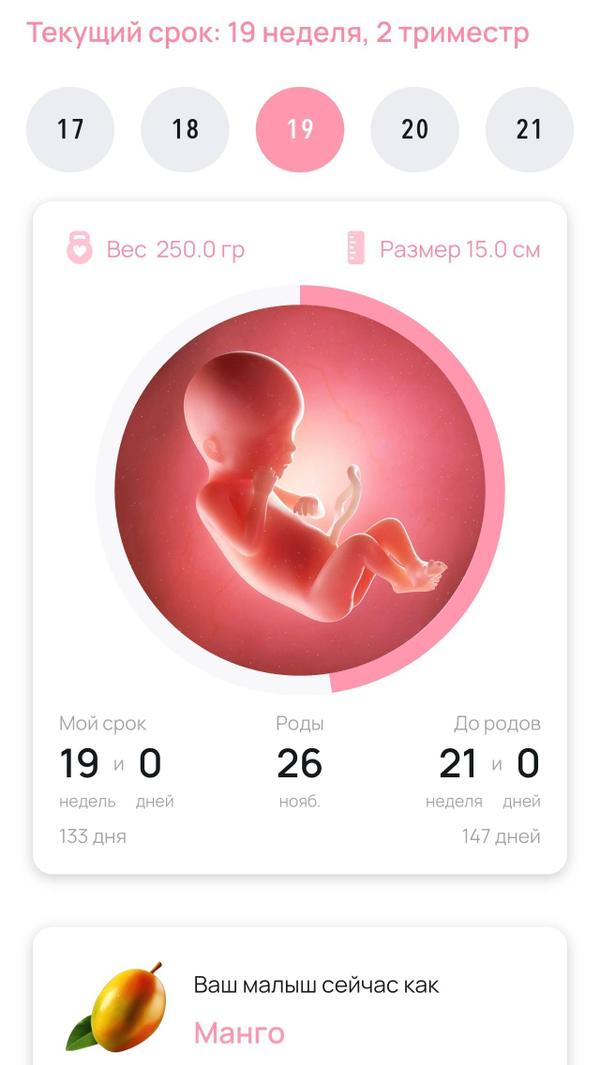
Task: Select week 17 circle
Action: coord(70,129)
